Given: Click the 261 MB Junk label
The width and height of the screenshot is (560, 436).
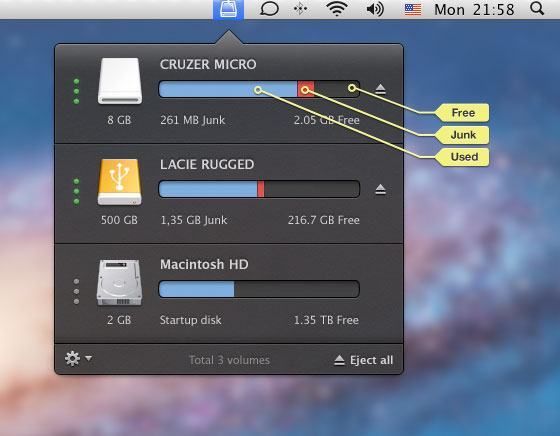Looking at the screenshot, I should pyautogui.click(x=192, y=120).
